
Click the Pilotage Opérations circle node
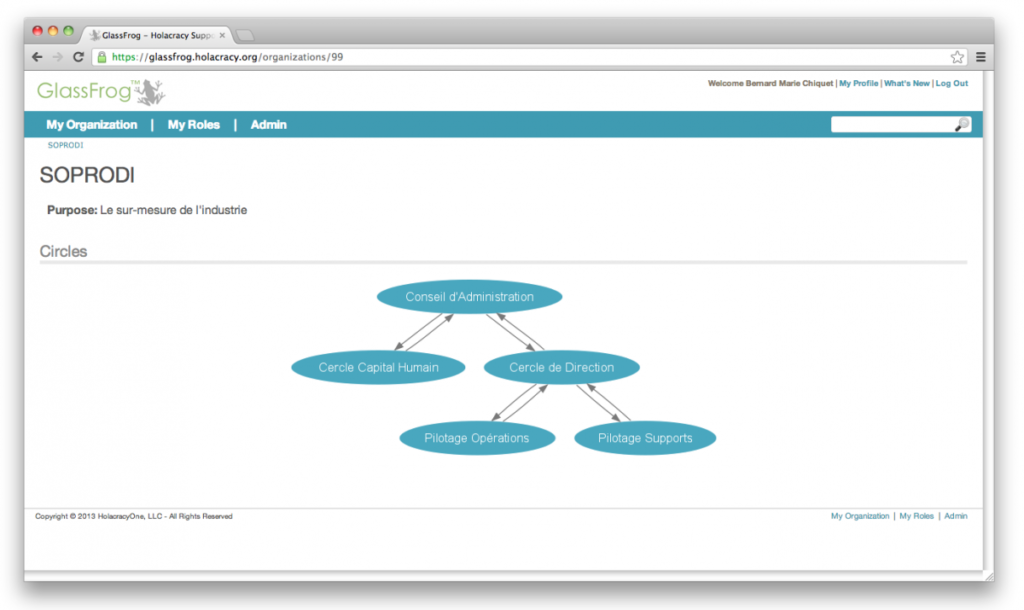[476, 438]
